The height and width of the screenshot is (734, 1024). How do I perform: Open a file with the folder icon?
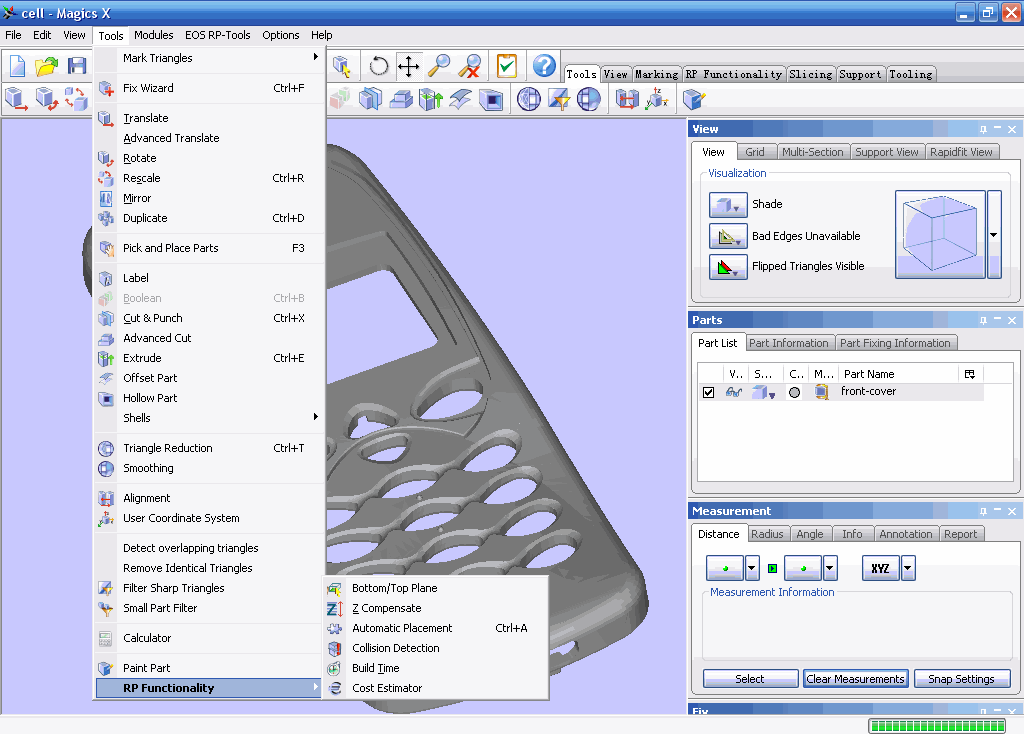point(46,66)
